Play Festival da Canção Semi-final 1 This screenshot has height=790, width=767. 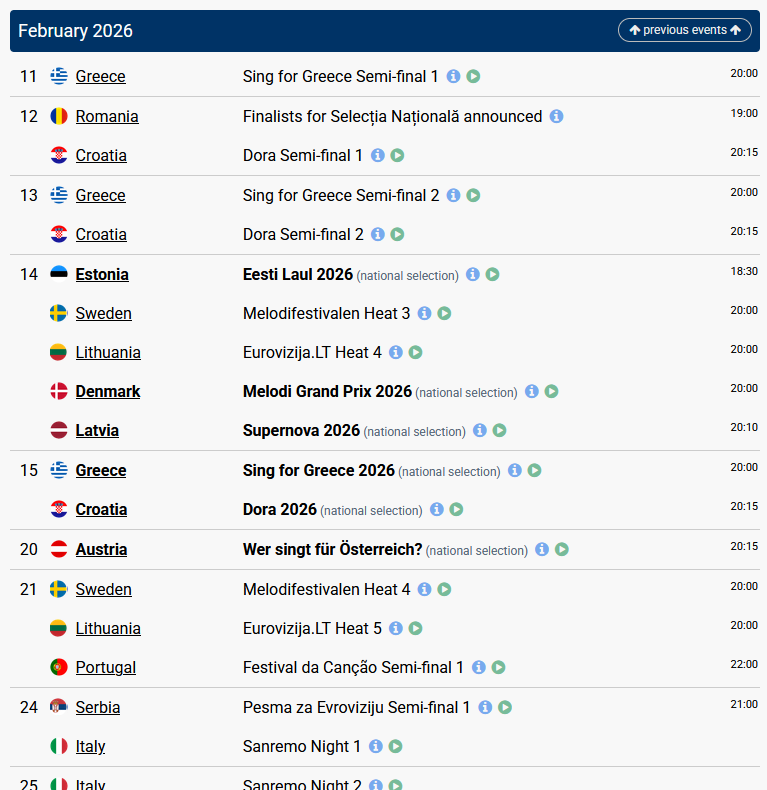tap(498, 667)
